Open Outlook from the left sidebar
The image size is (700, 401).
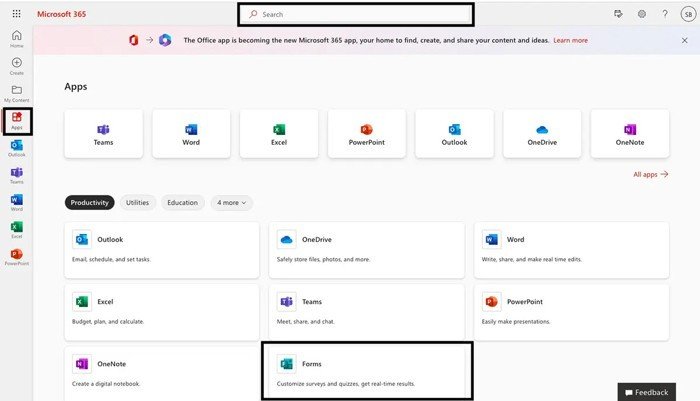point(16,148)
